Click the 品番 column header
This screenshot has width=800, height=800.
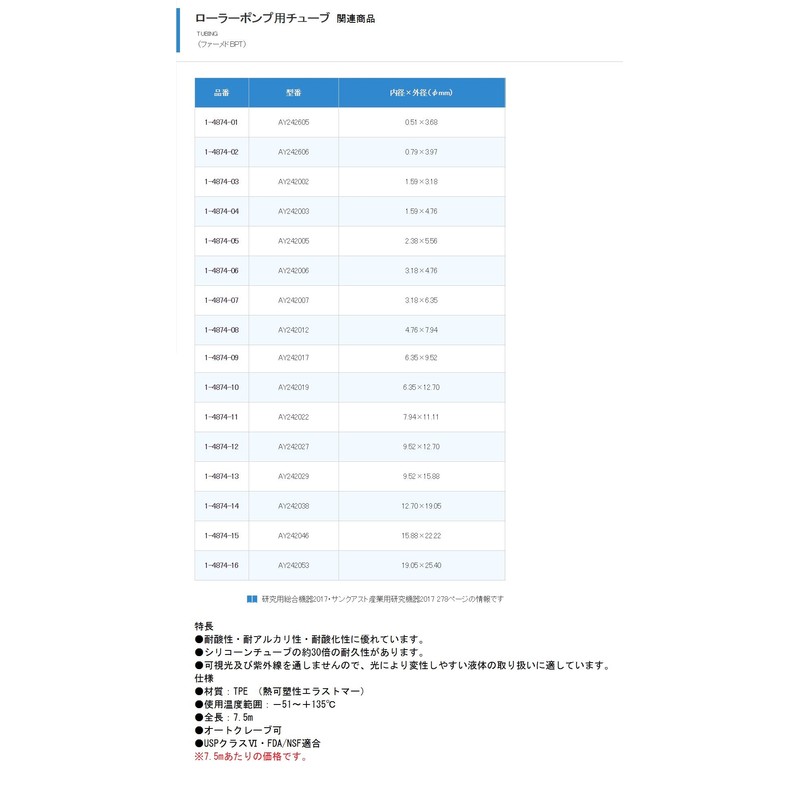[x=221, y=92]
